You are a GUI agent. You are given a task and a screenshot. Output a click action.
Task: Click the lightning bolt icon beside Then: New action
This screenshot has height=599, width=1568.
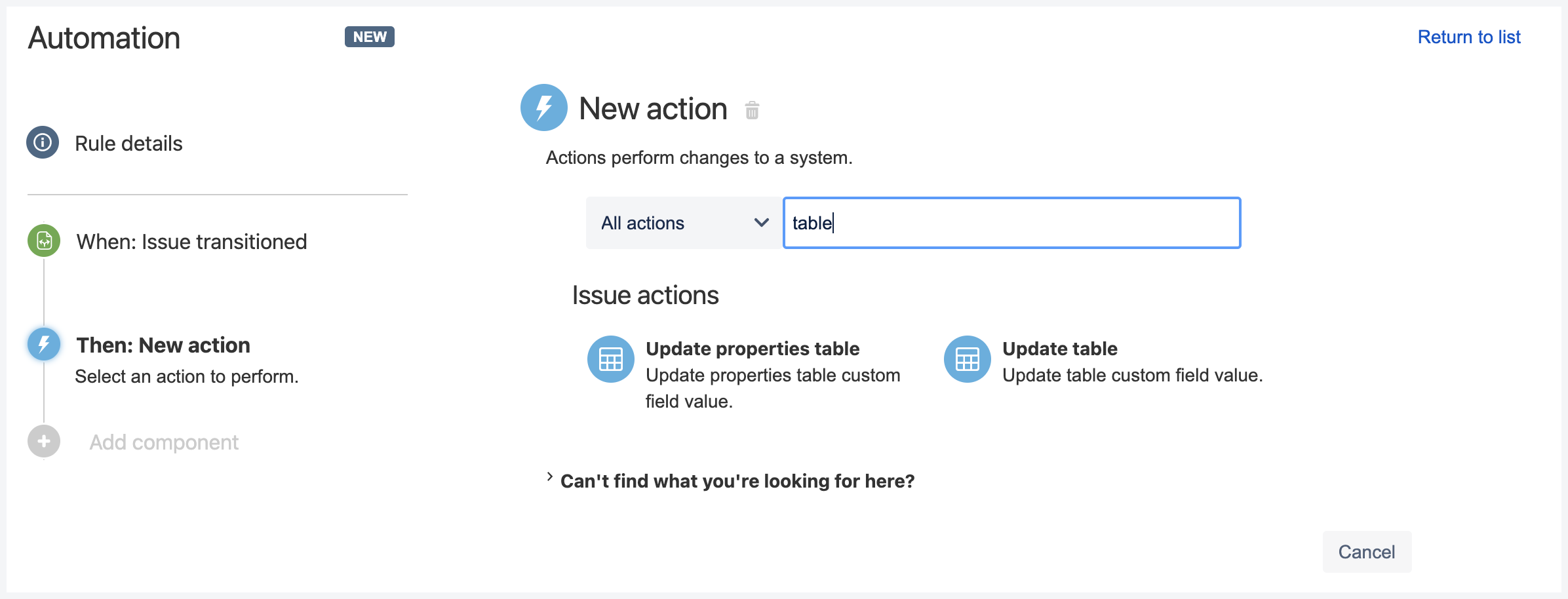(43, 344)
